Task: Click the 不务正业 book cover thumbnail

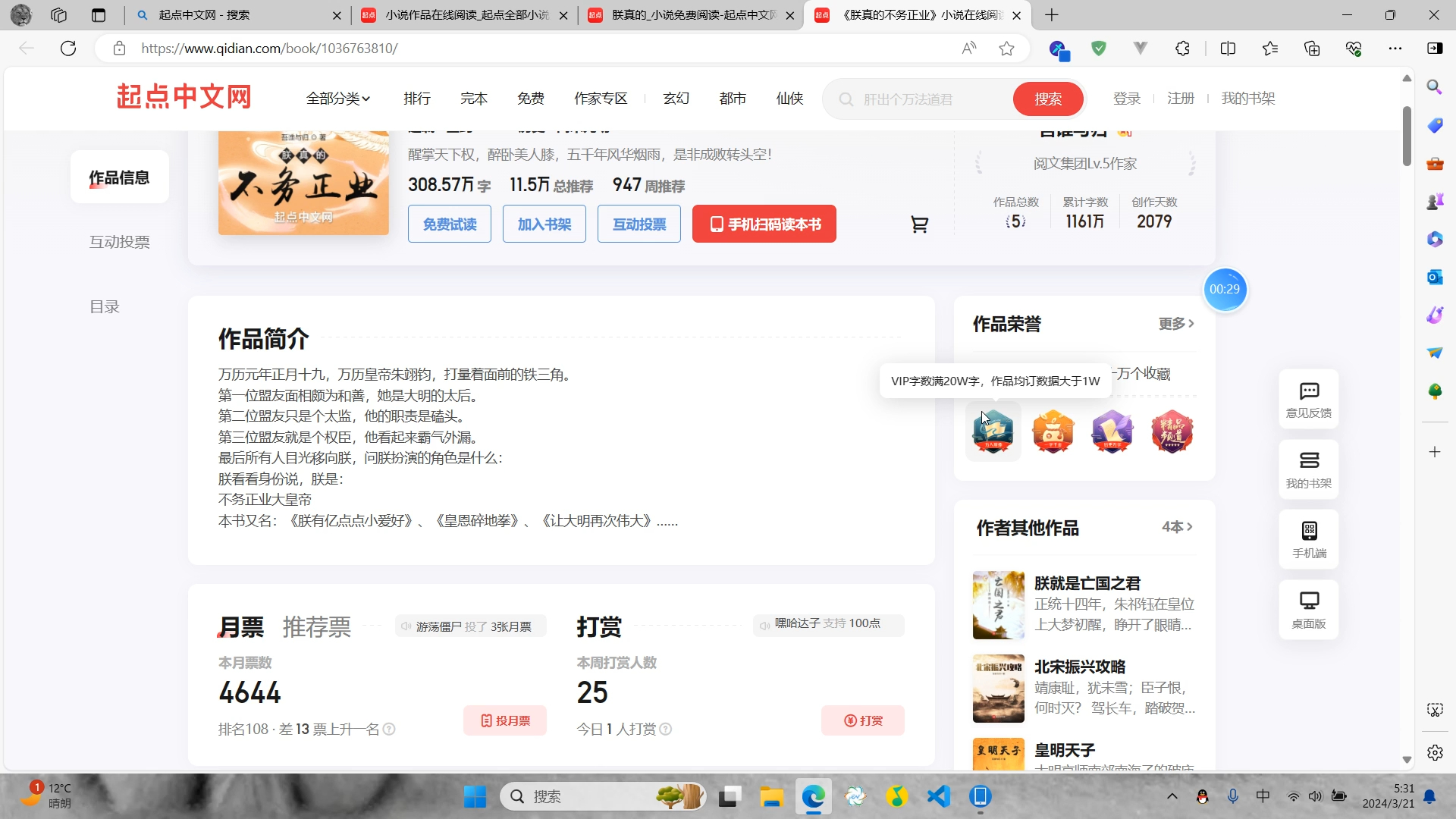Action: [x=303, y=183]
